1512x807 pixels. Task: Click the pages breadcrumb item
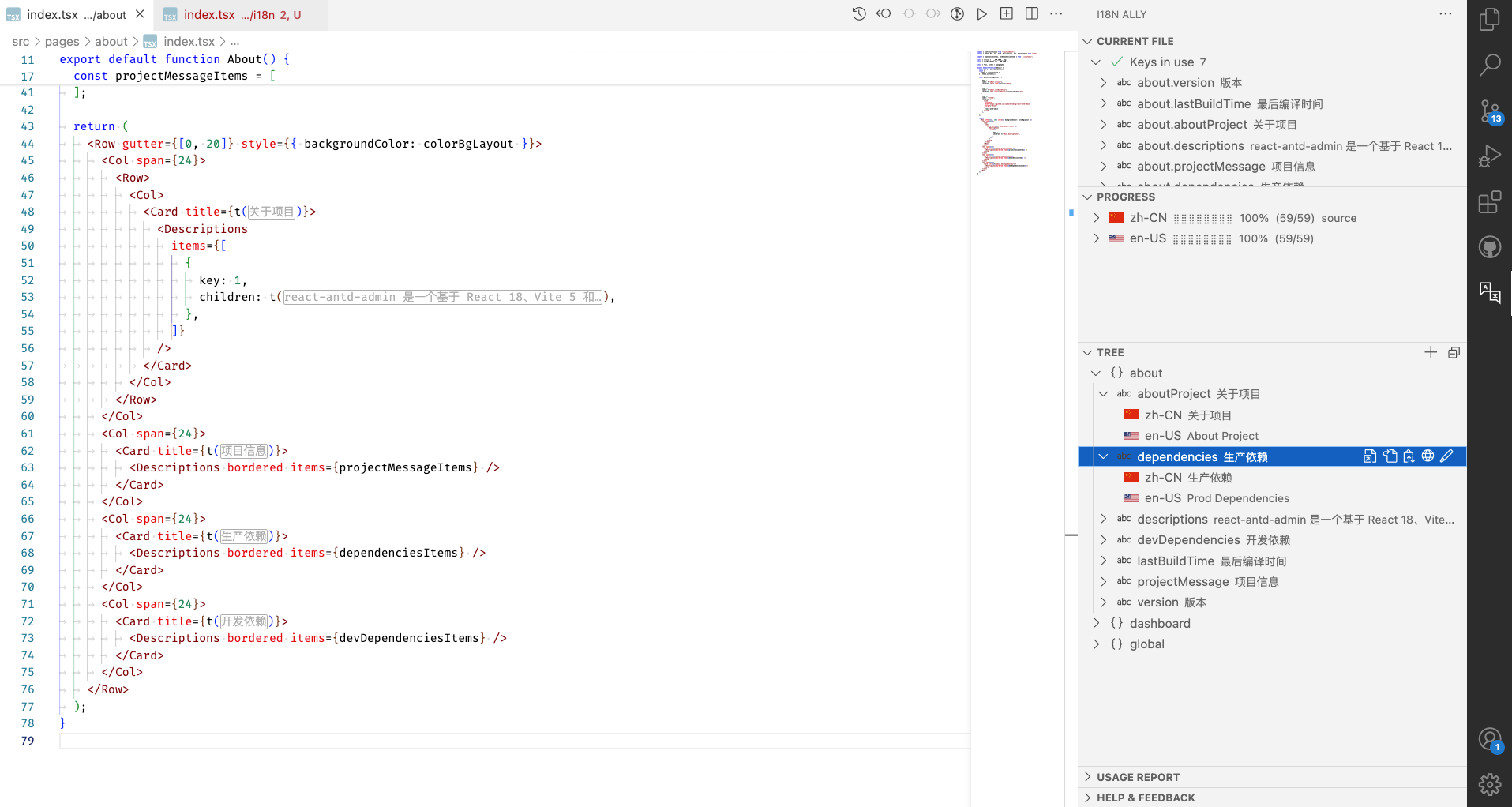[62, 42]
